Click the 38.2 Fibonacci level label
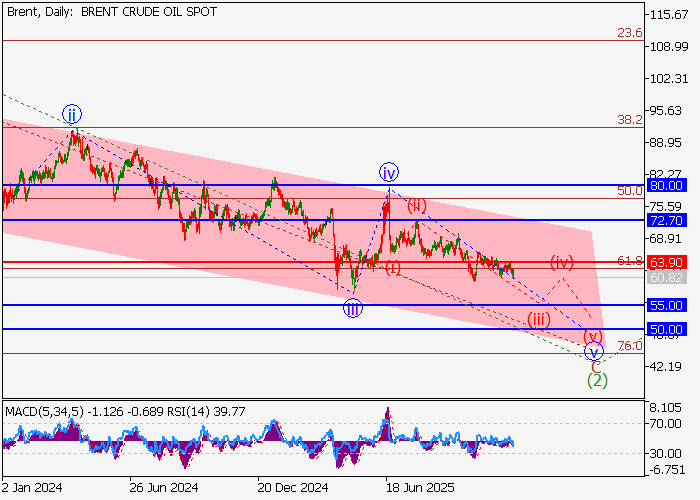The width and height of the screenshot is (700, 500). click(629, 119)
